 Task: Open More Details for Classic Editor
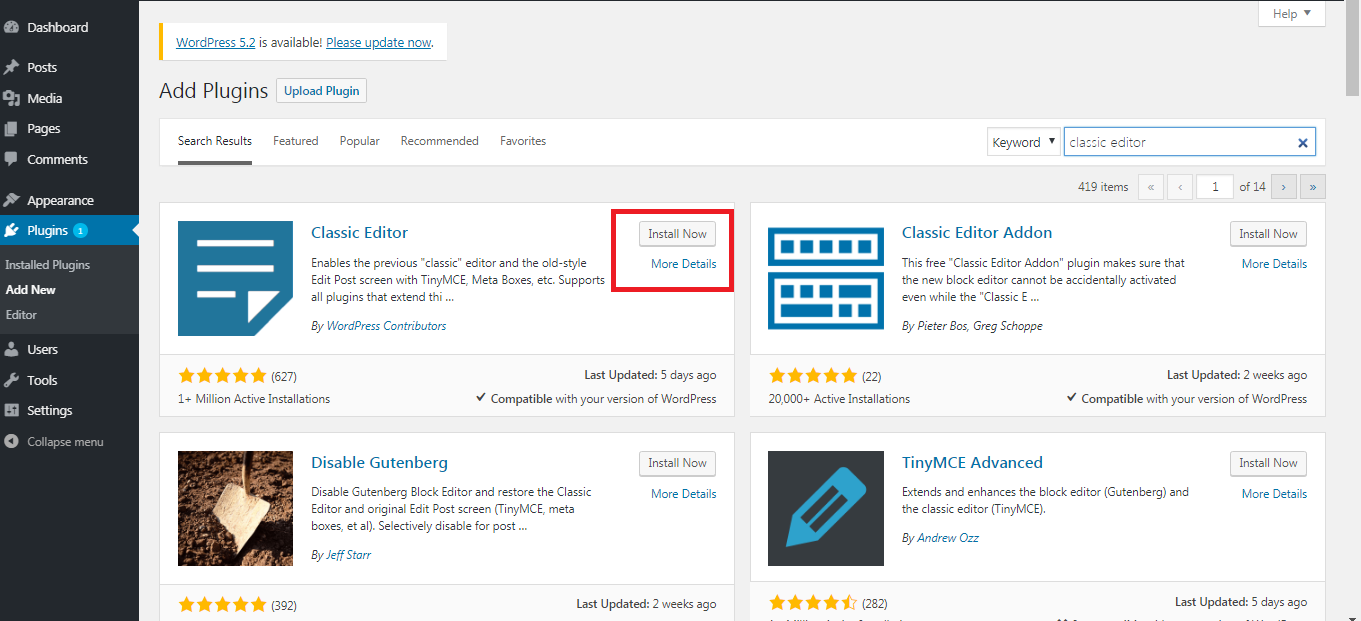pos(684,264)
